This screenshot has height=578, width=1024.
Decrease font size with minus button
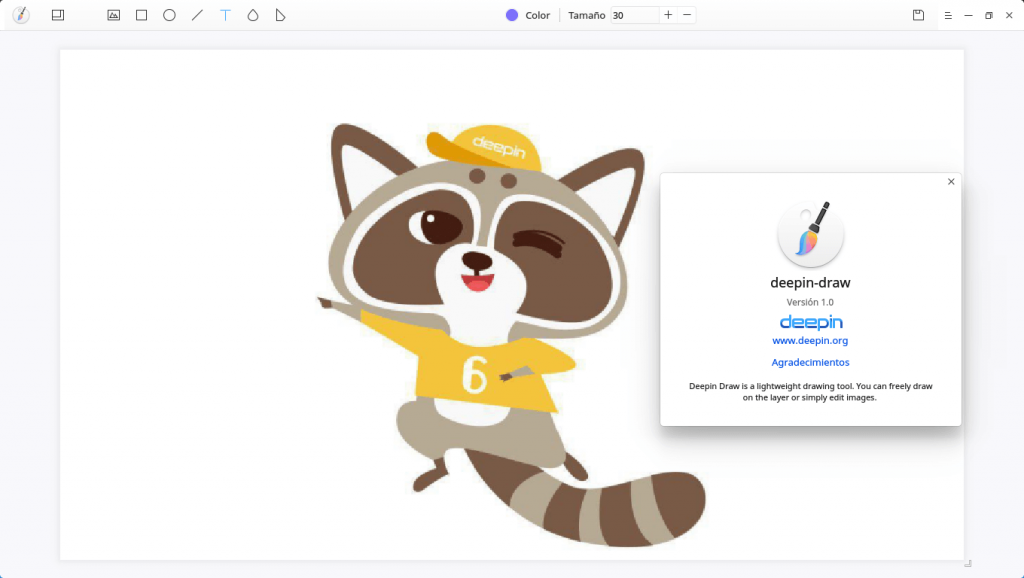(x=687, y=15)
